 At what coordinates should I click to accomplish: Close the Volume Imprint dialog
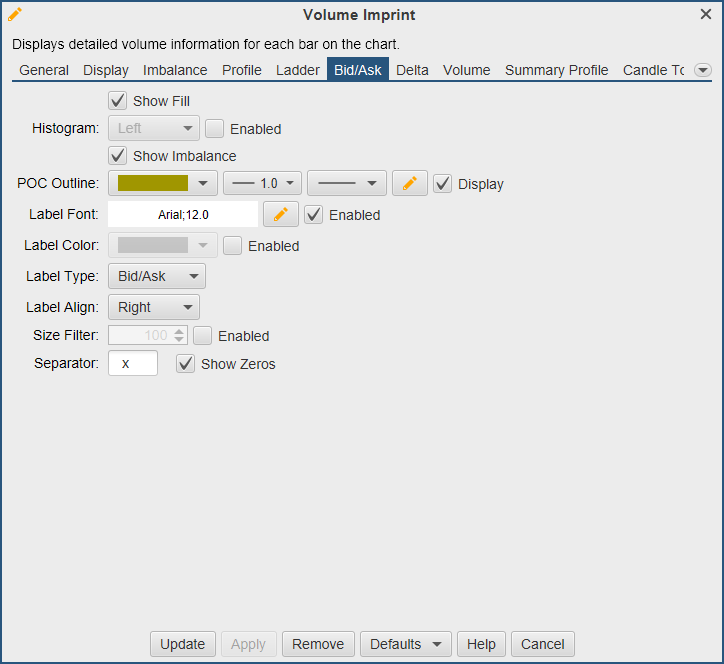706,14
